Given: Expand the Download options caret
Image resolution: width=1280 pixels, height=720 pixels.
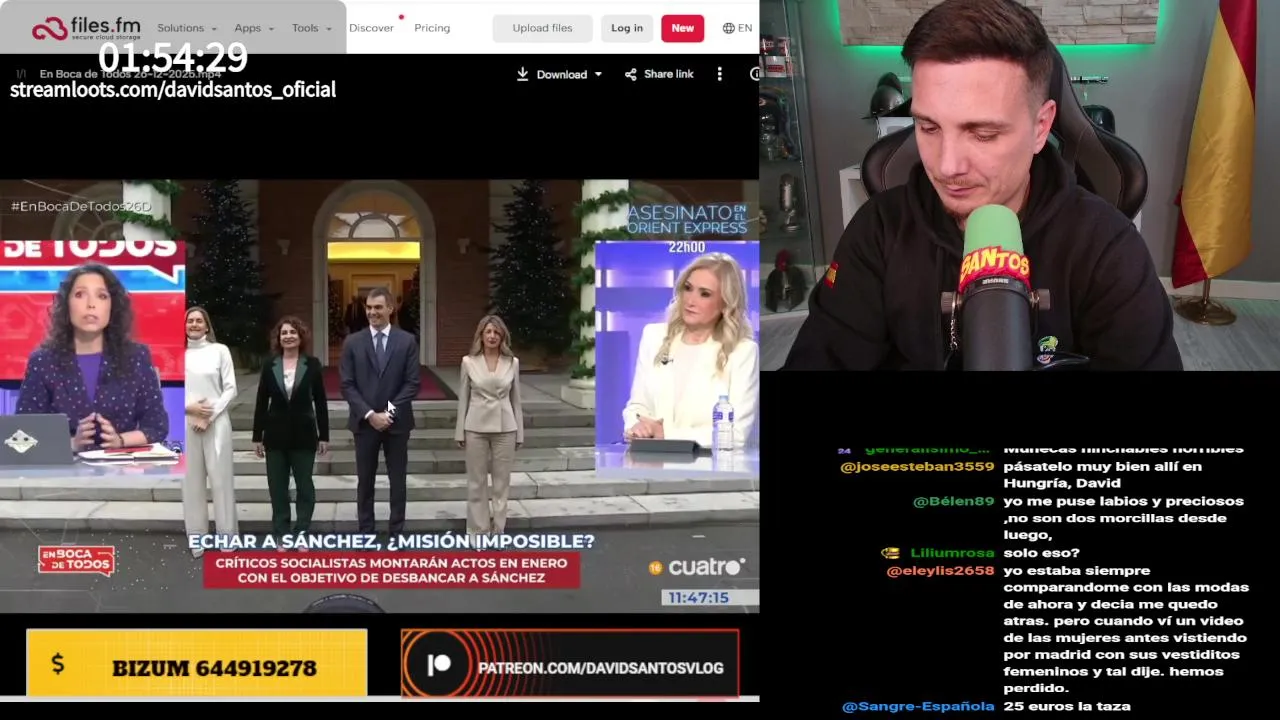Looking at the screenshot, I should (598, 74).
